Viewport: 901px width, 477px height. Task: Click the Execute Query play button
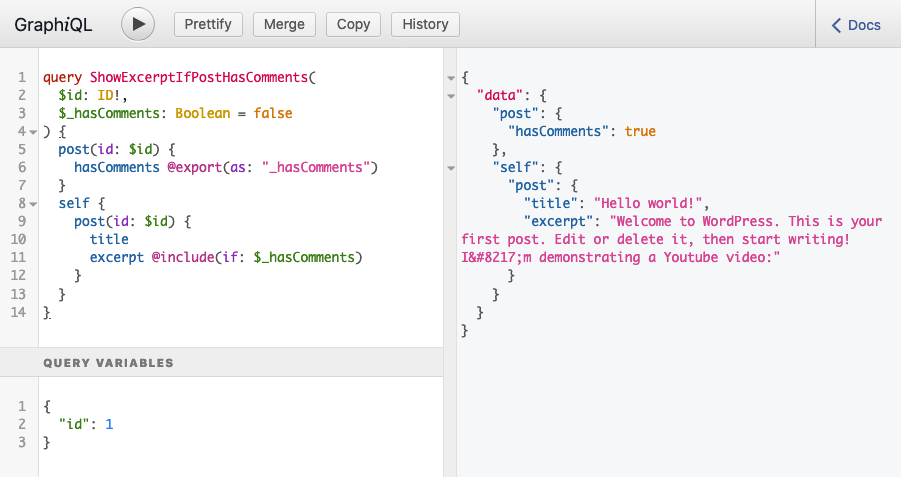138,24
